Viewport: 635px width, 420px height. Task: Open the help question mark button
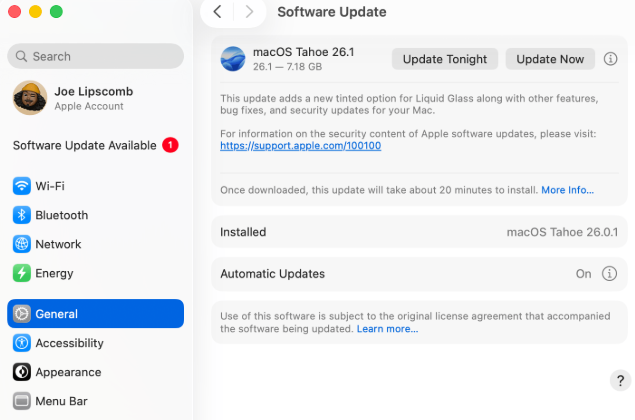point(620,380)
